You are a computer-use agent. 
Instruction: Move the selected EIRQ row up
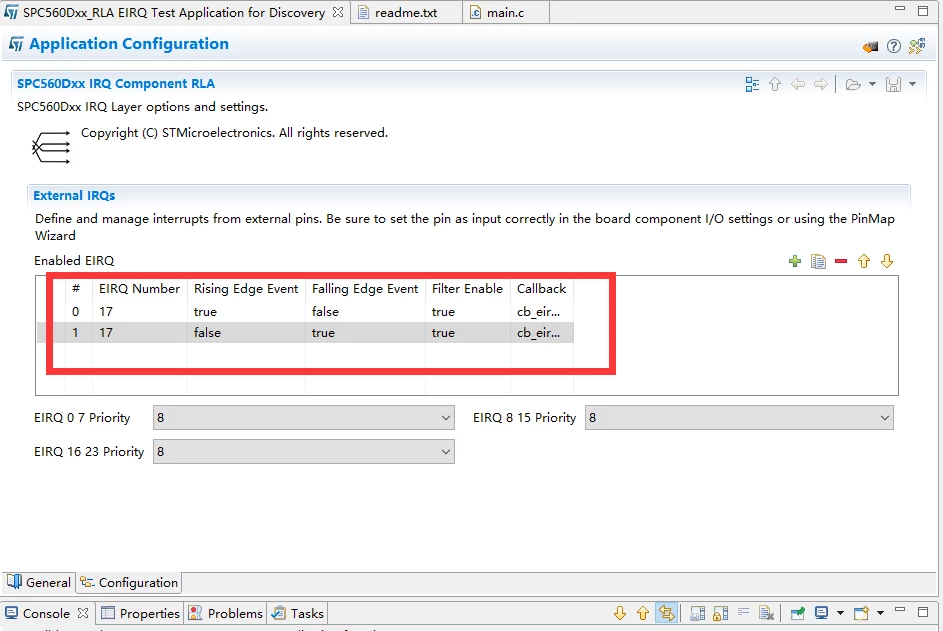click(864, 261)
